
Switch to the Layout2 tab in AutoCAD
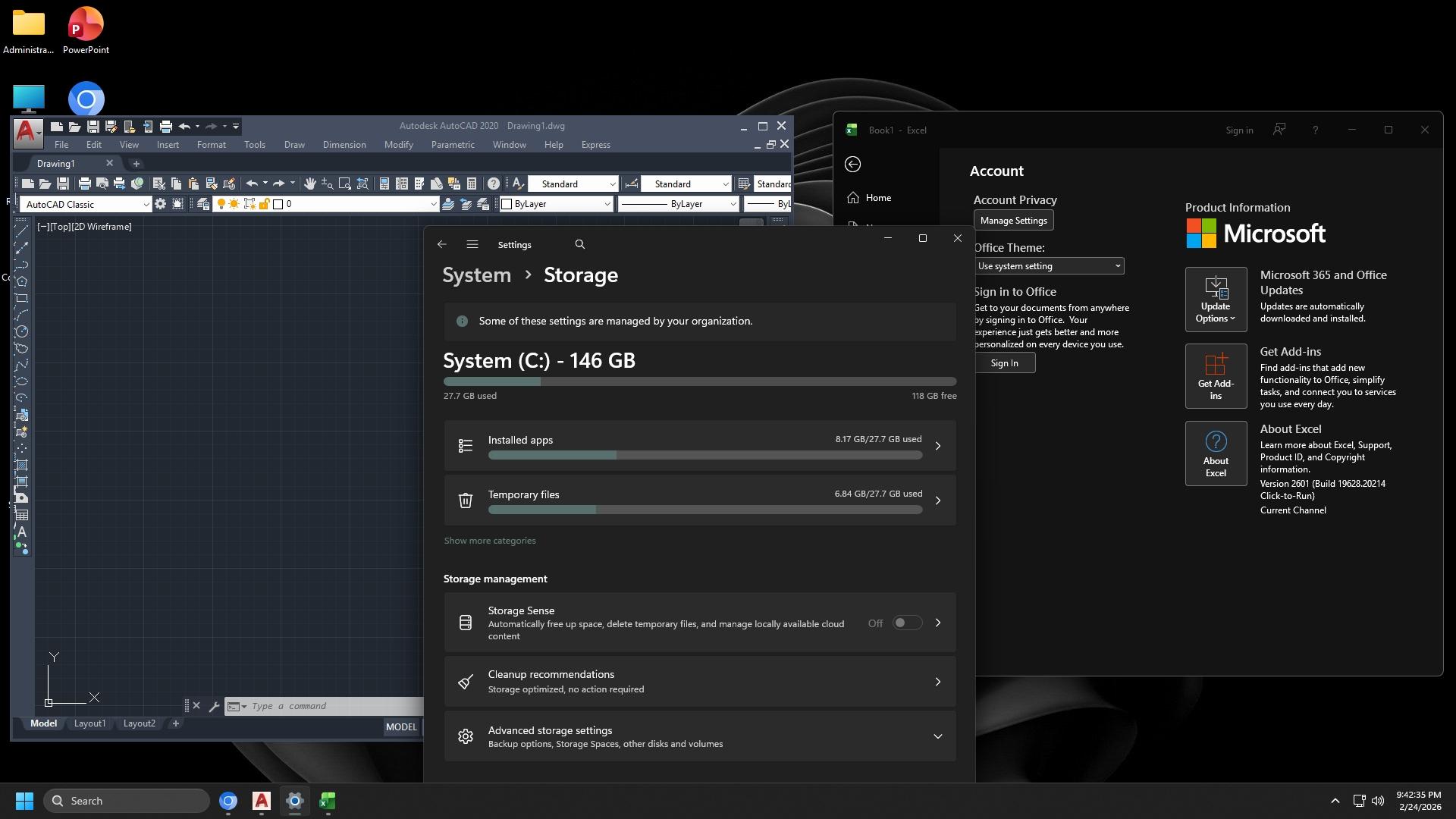(x=140, y=723)
